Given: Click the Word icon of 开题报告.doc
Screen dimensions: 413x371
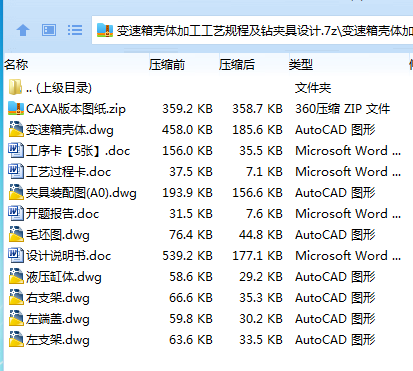Looking at the screenshot, I should point(16,213).
